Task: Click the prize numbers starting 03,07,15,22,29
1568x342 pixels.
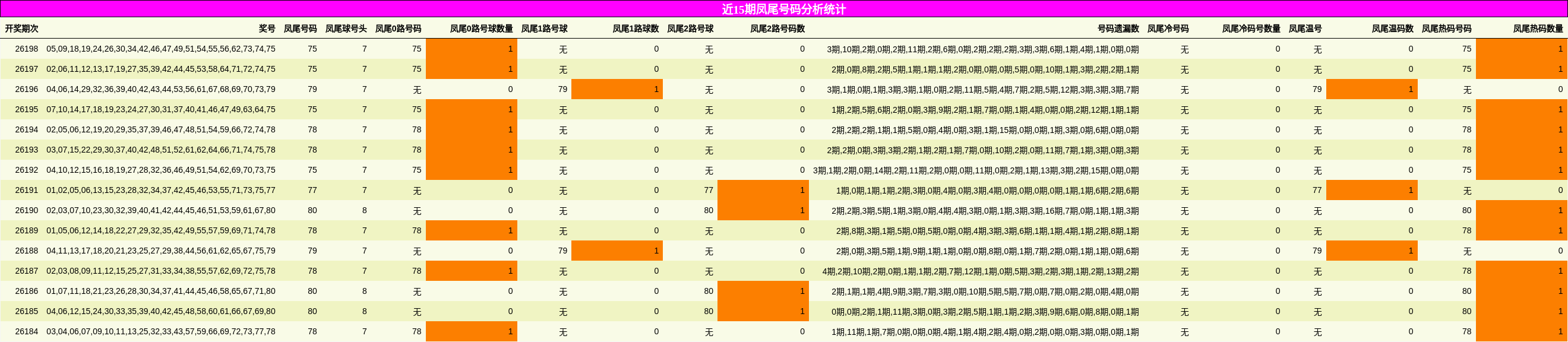Action: [x=161, y=150]
